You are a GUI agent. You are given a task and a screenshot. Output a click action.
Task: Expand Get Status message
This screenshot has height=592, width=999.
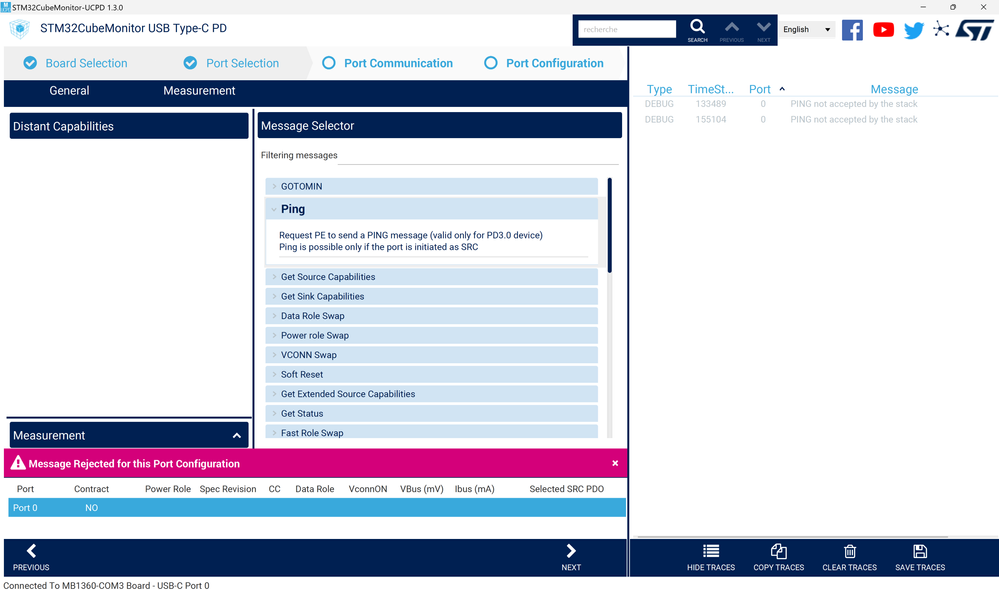431,414
